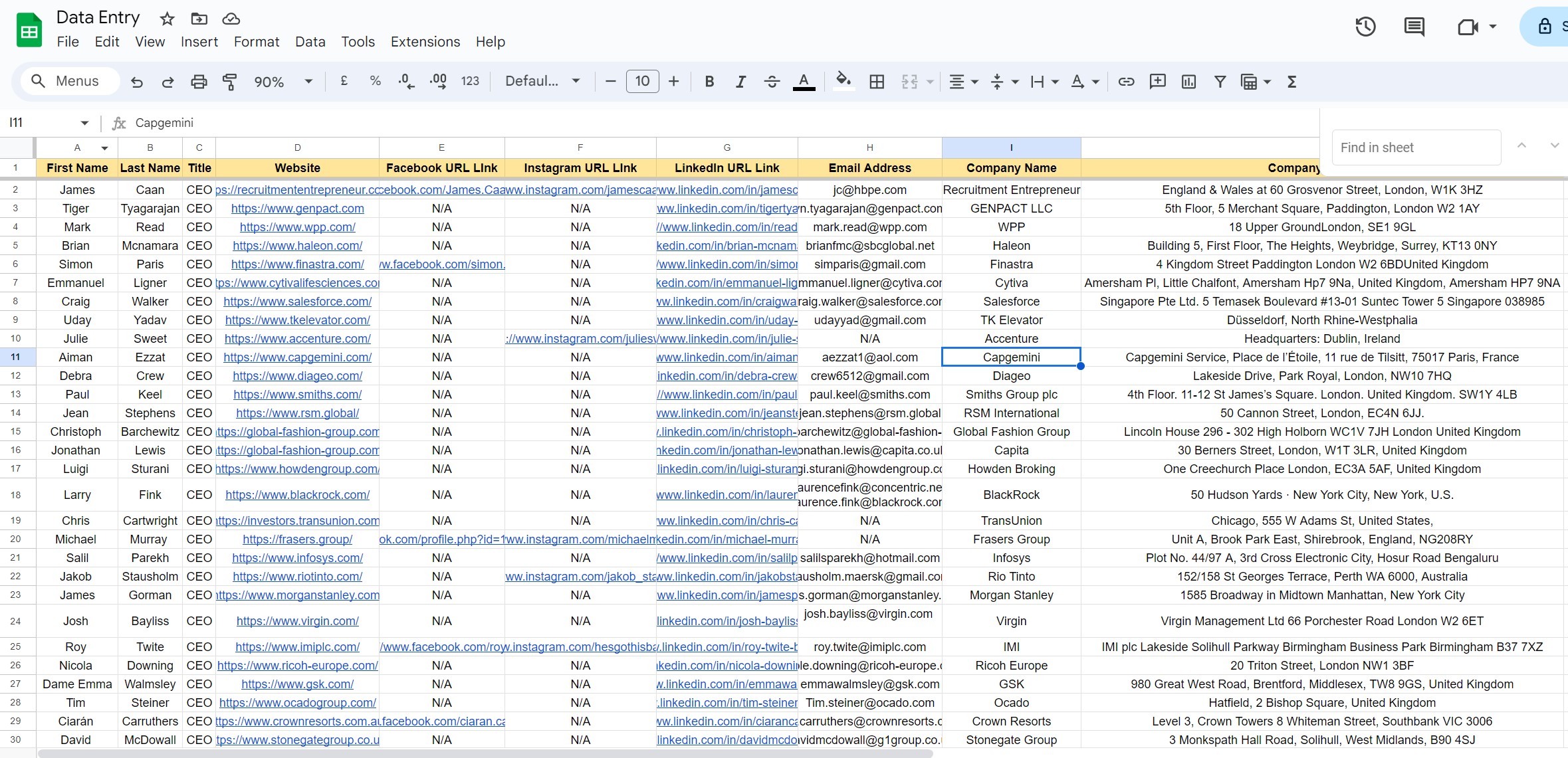Click the Functions sigma icon
Viewport: 1568px width, 758px height.
pos(1291,82)
